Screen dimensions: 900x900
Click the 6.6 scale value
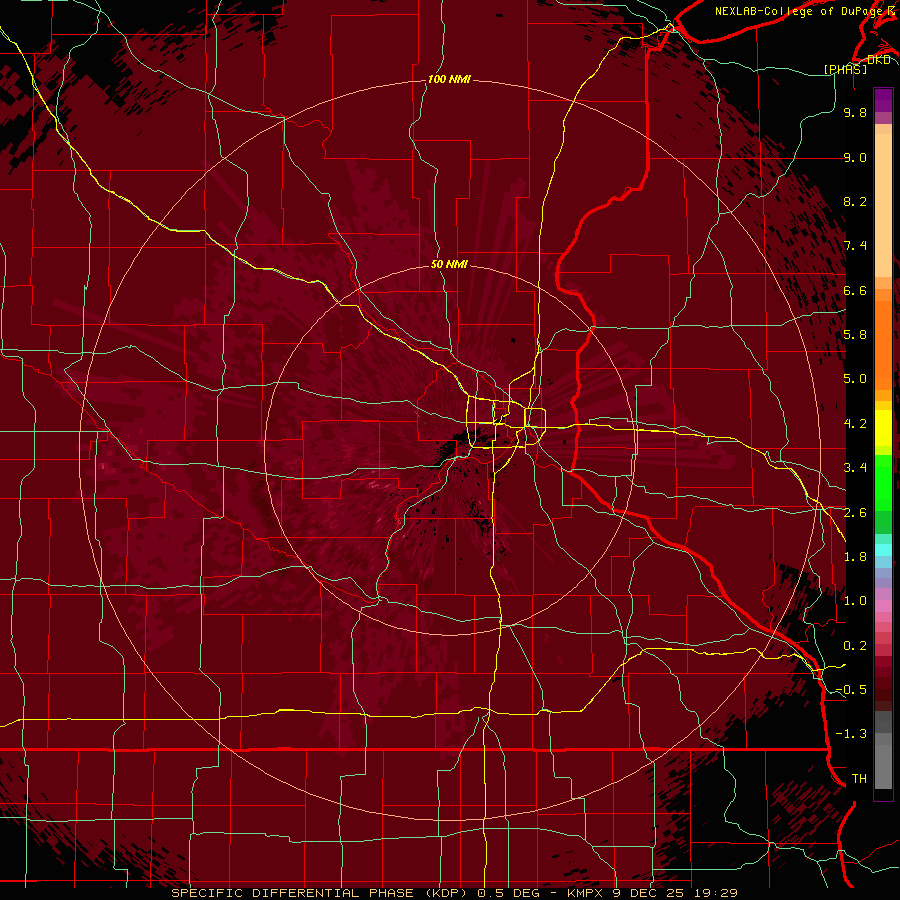[x=855, y=290]
